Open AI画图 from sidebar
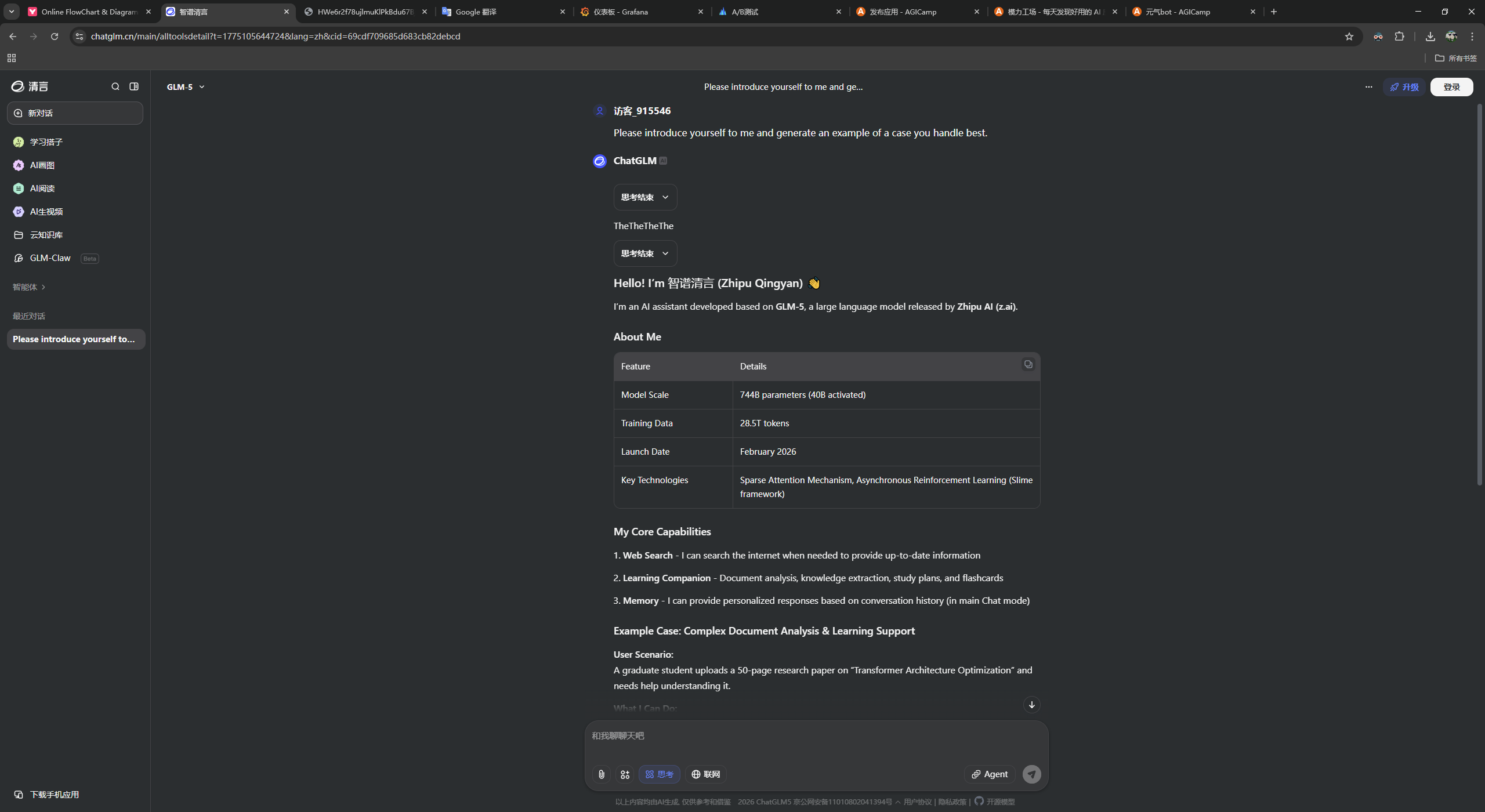 [42, 165]
